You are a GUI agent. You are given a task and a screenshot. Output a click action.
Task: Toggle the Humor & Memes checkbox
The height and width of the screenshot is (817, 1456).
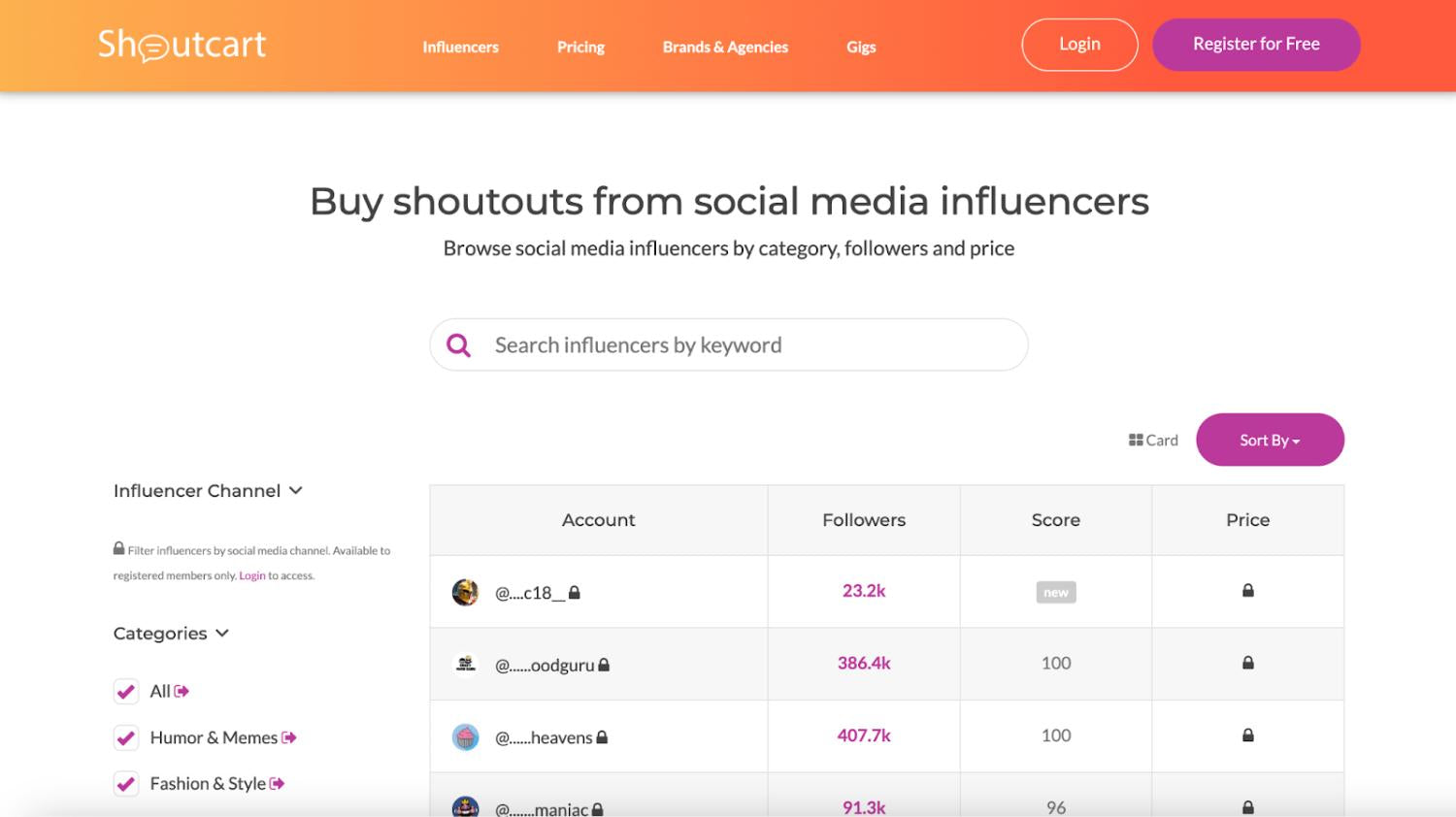126,738
